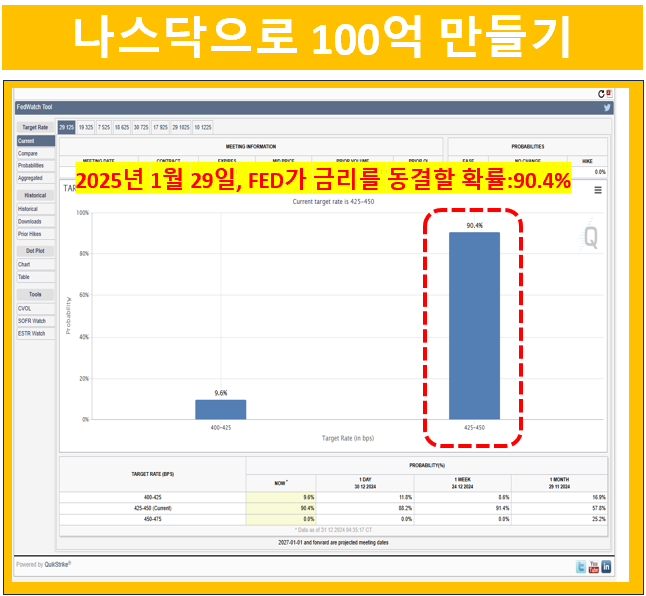This screenshot has width=646, height=596.
Task: Click the NOW column header
Action: (x=281, y=483)
